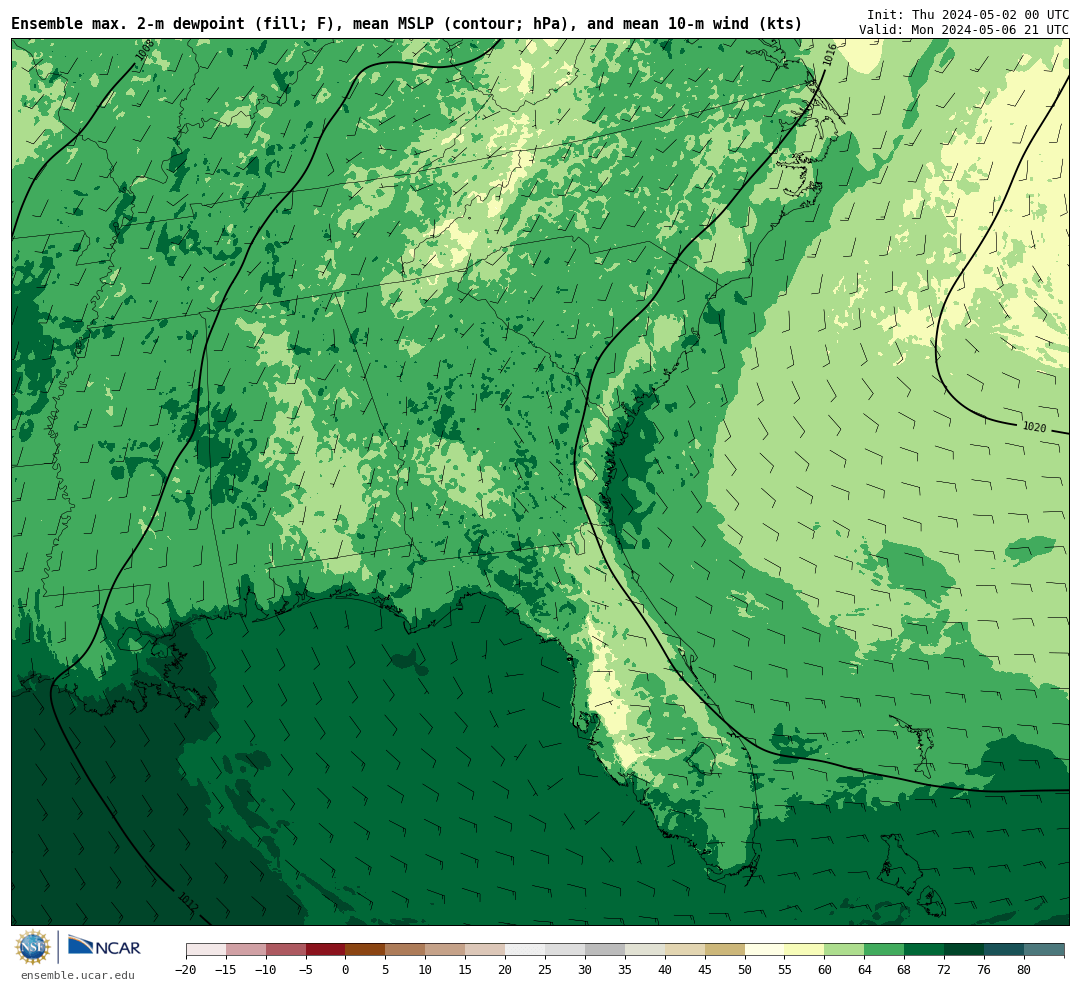Pick the gray-teal swatch right of 80

click(x=1045, y=949)
